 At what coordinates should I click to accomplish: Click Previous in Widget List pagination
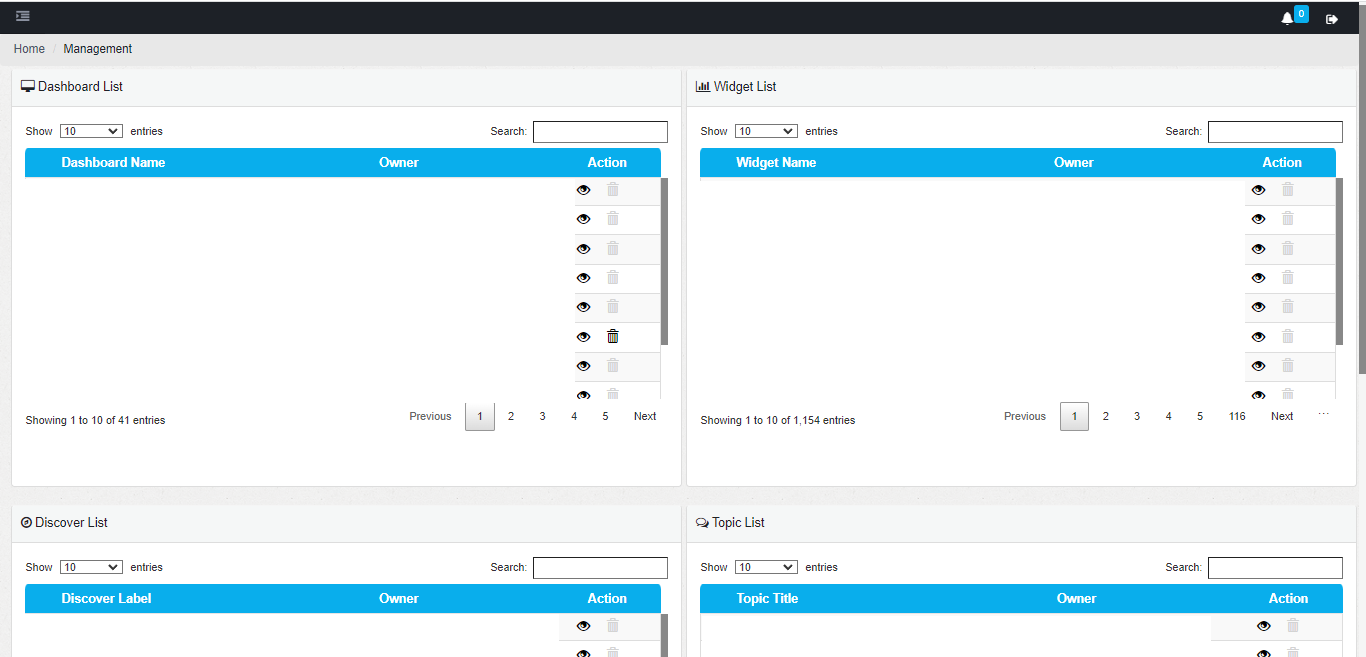(x=1025, y=416)
